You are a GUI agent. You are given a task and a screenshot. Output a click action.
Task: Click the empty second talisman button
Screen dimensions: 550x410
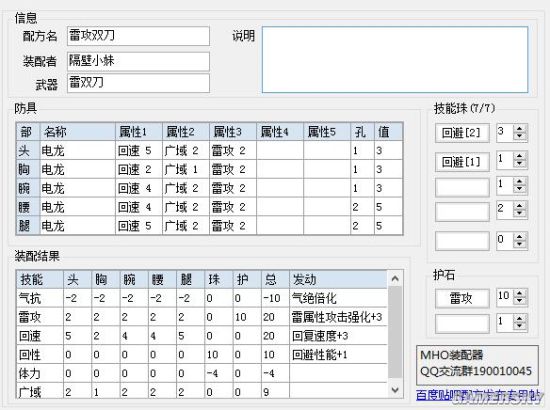coord(462,323)
